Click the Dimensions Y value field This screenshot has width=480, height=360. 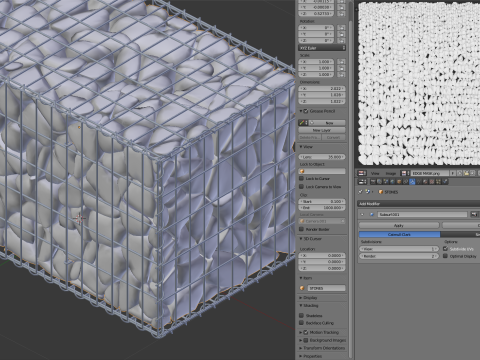point(322,95)
